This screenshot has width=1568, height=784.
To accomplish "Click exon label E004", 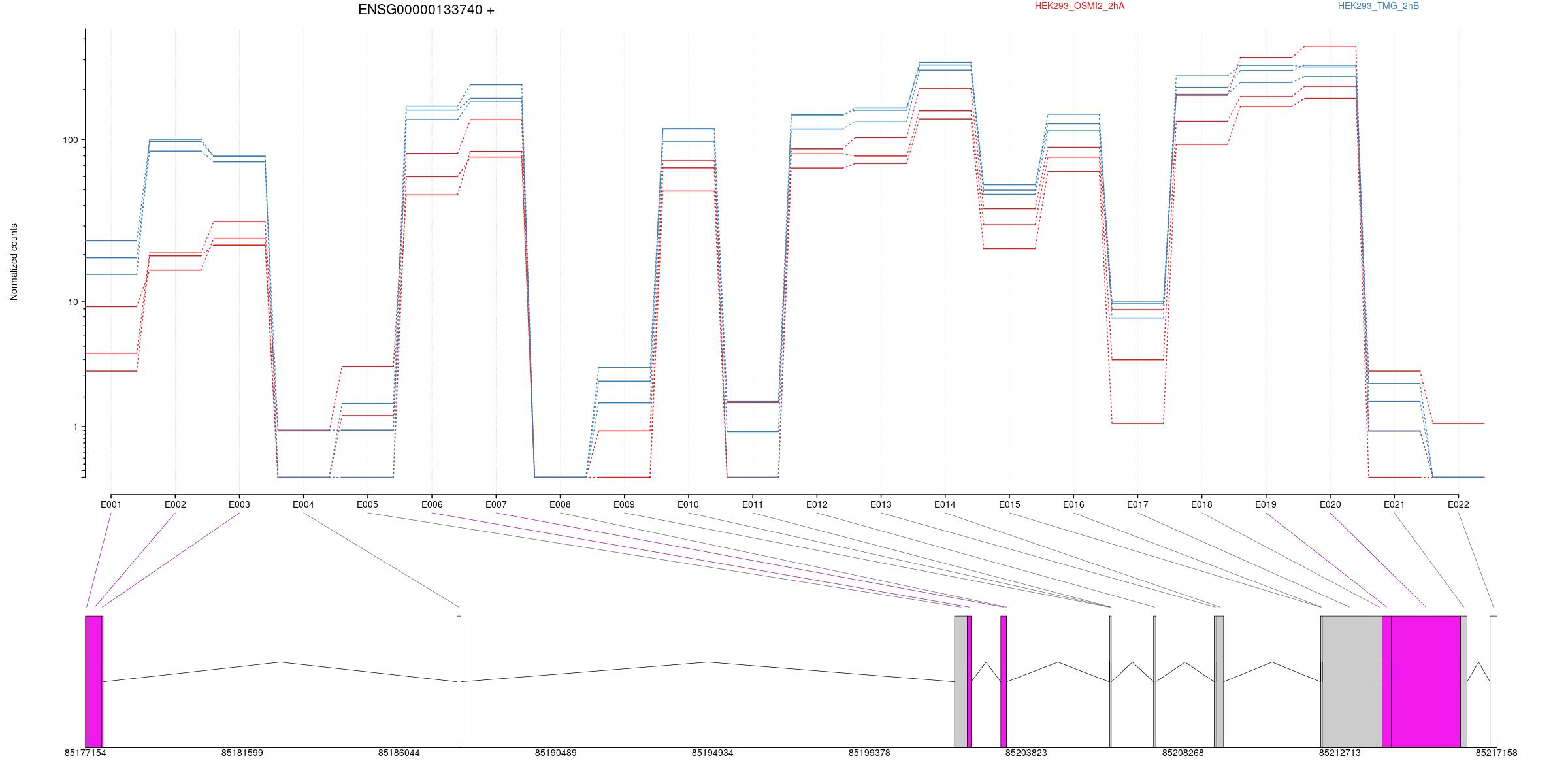I will click(x=303, y=504).
